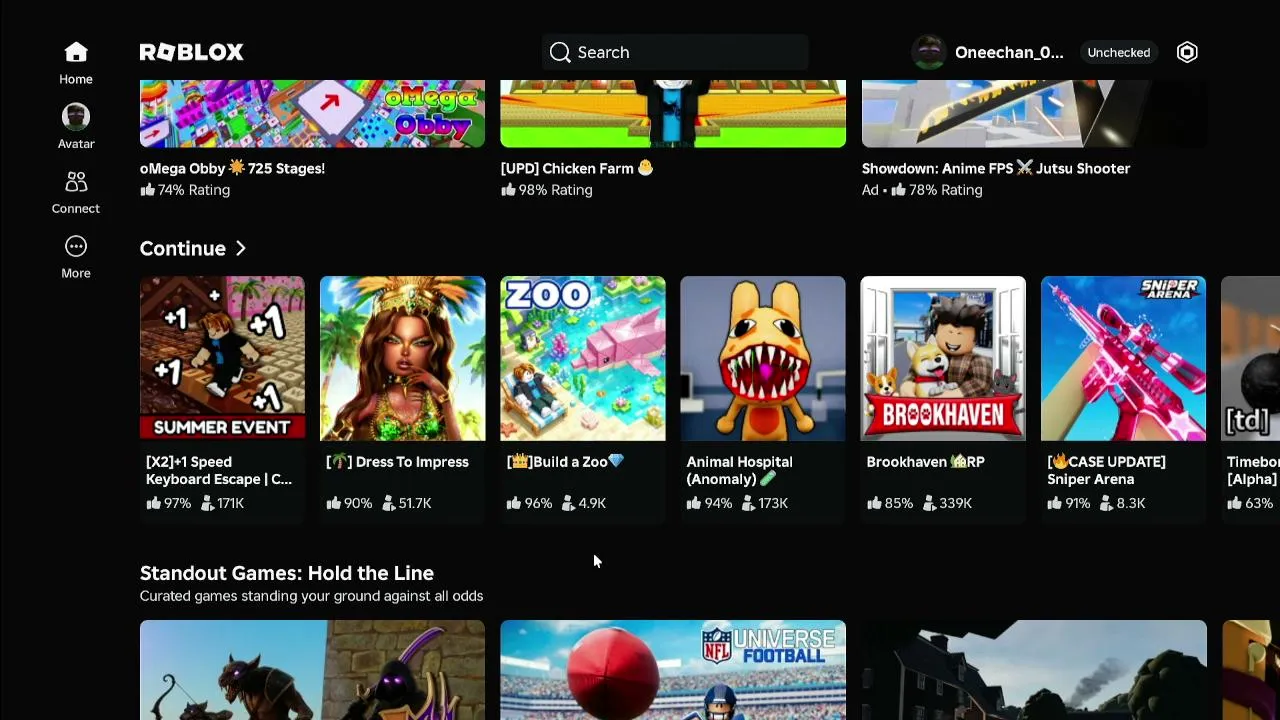Click the oMega Obby 725 Stages title
Screen dimensions: 1280x720
232,168
